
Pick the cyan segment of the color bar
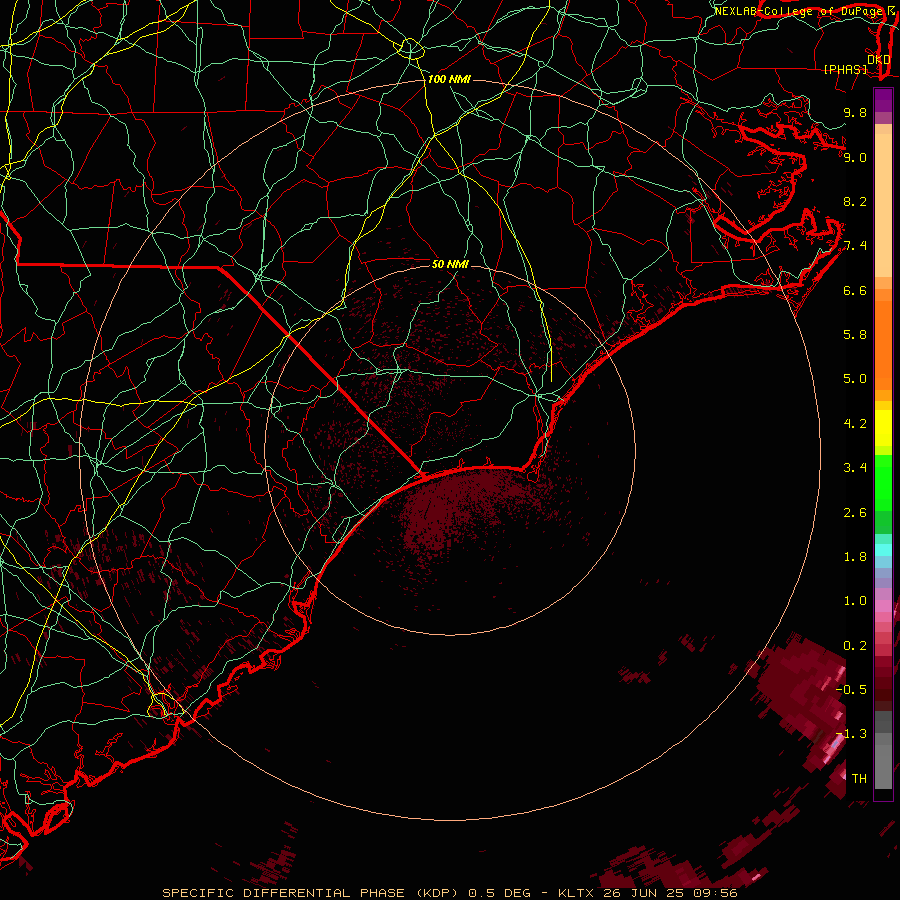click(x=883, y=549)
